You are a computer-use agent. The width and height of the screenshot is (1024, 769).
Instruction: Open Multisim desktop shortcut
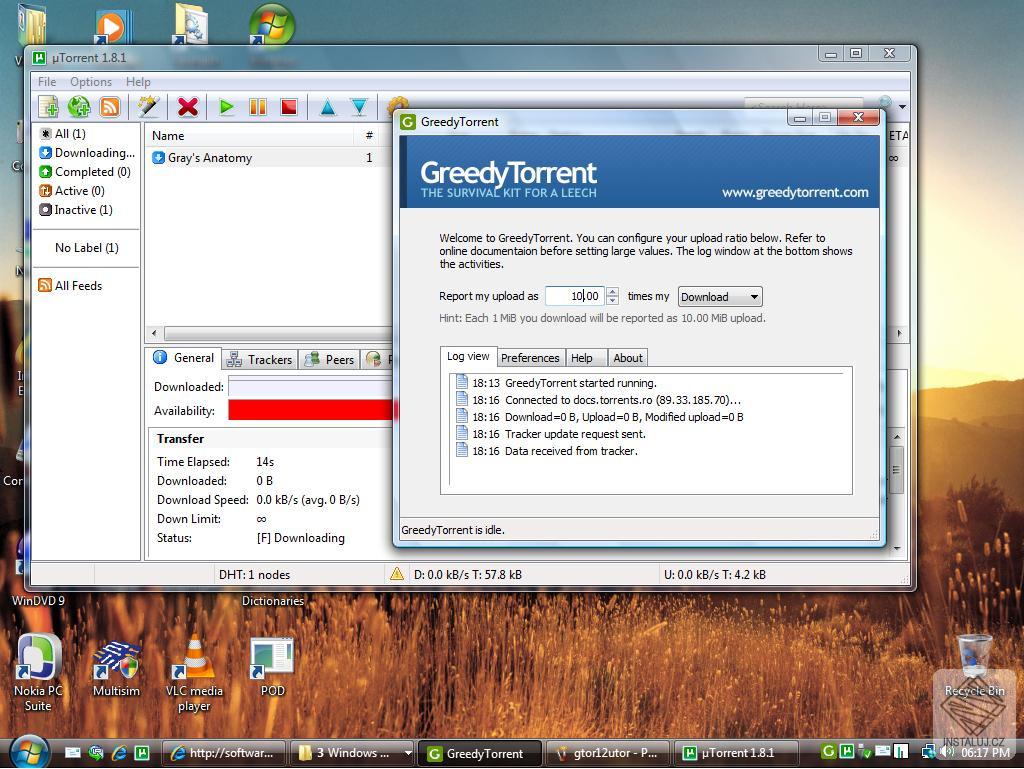[116, 667]
